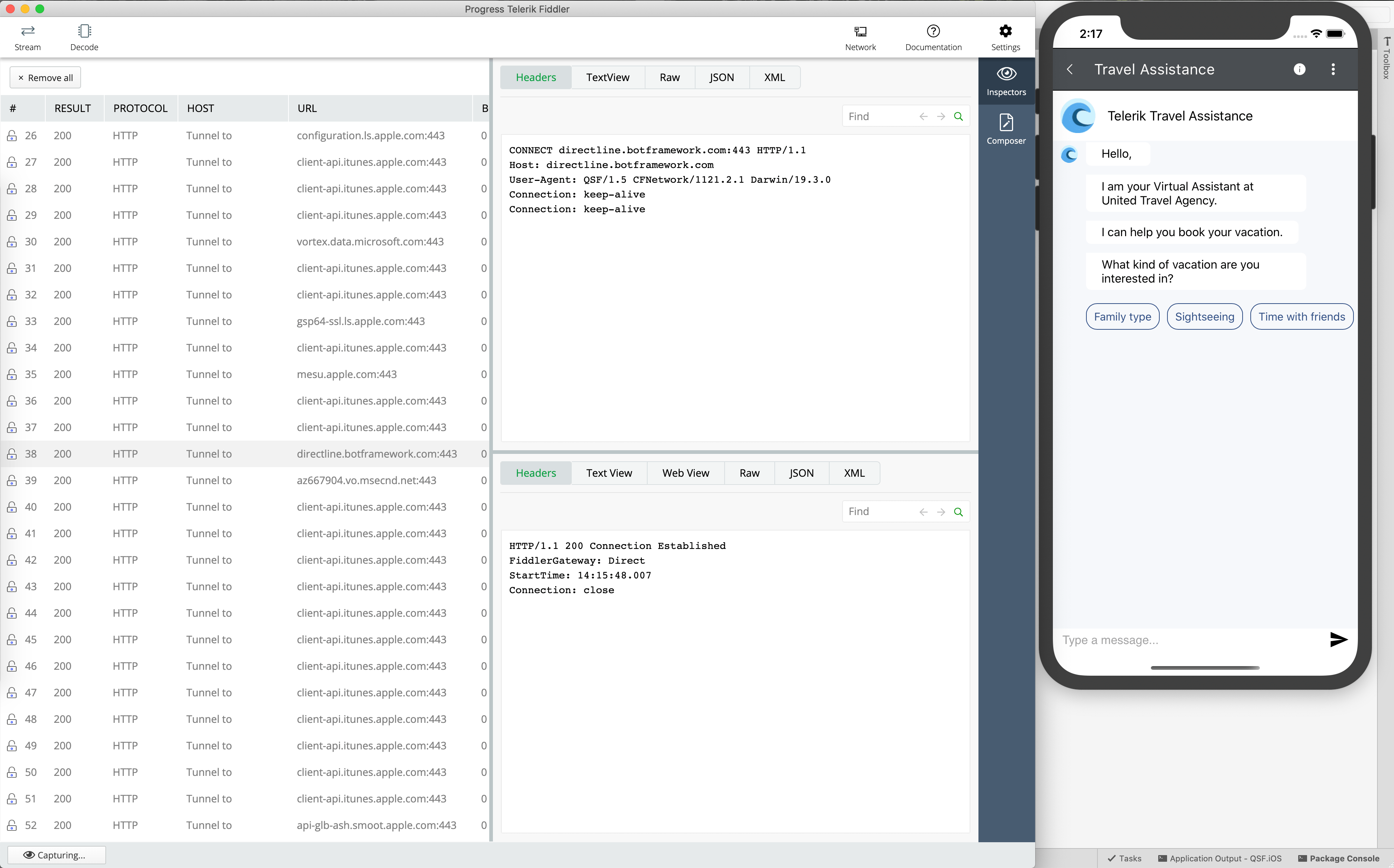Switch to request Raw tab
The height and width of the screenshot is (868, 1394).
tap(670, 77)
